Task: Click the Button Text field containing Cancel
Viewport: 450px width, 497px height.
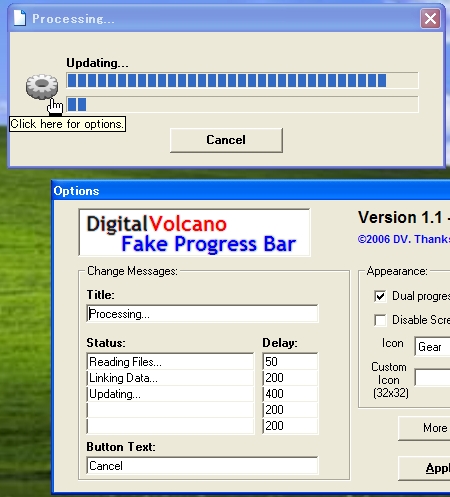Action: point(202,466)
